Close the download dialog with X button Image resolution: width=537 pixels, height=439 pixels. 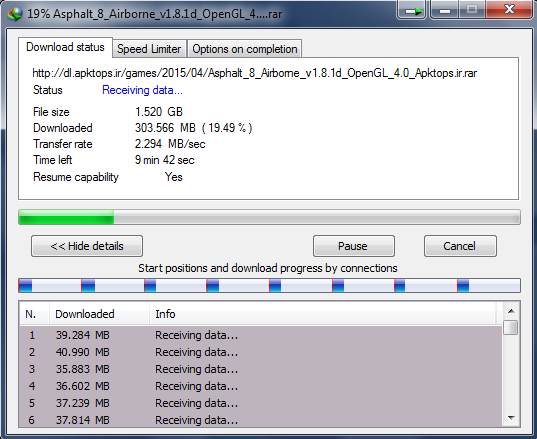[x=509, y=10]
